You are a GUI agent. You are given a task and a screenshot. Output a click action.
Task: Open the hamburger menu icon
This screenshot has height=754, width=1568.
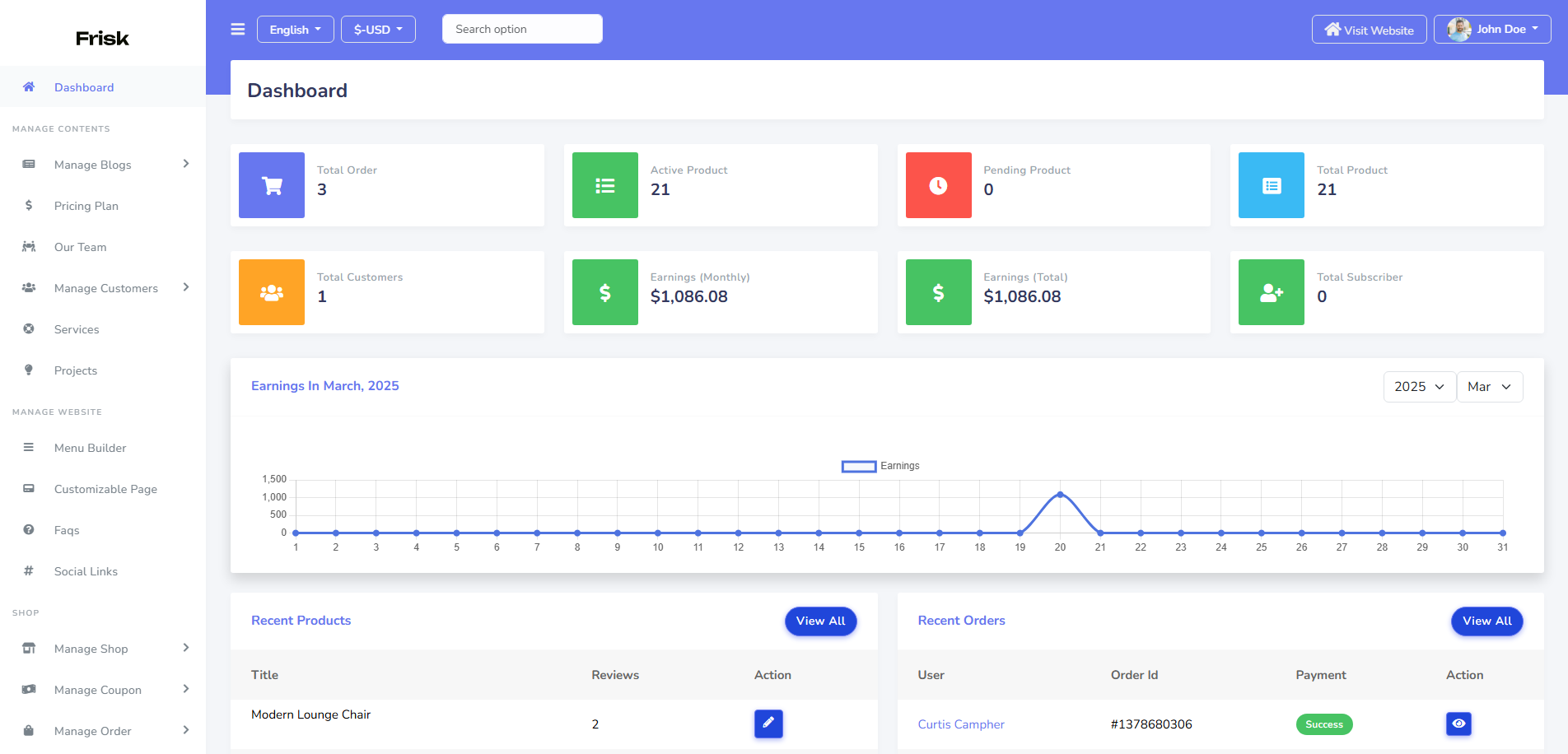click(238, 29)
